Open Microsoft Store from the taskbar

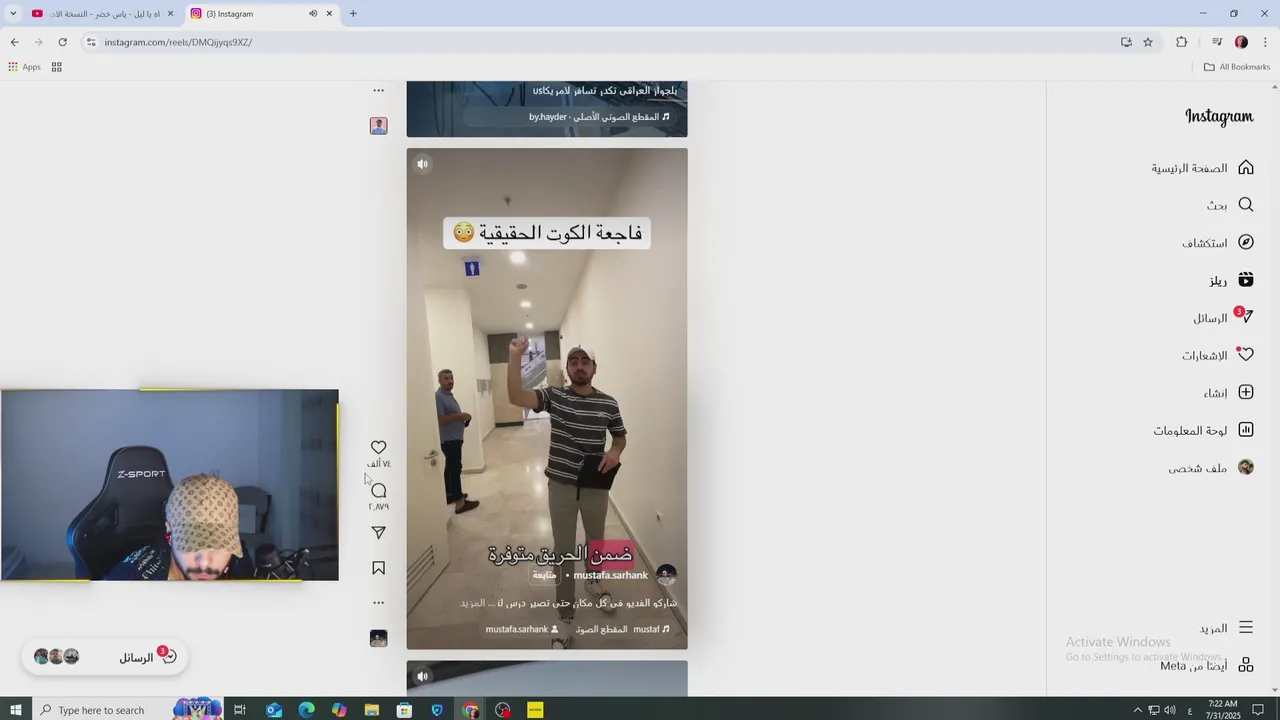click(404, 710)
